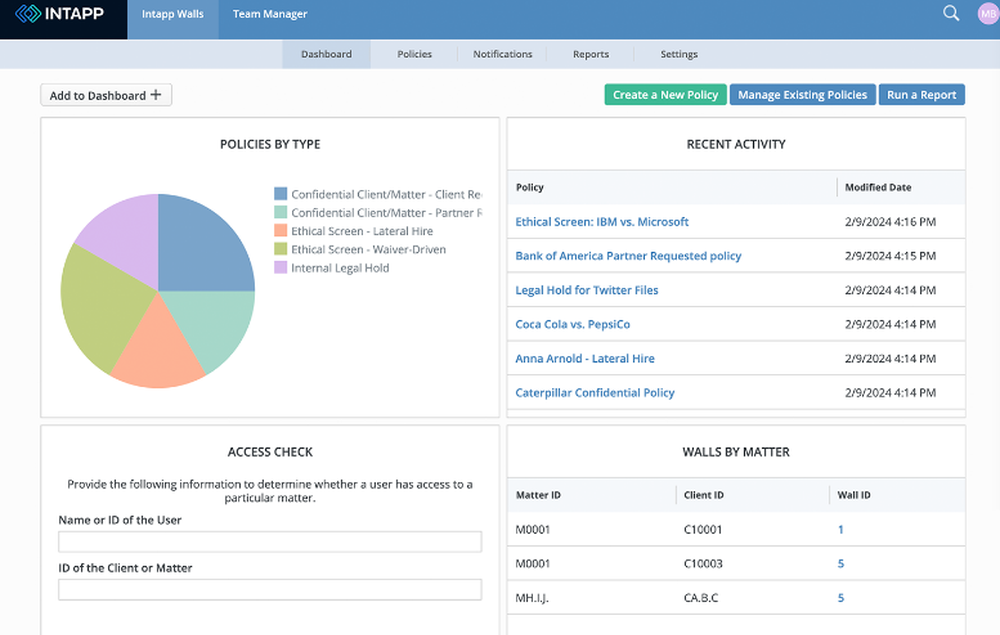Open Ethical Screen: IBM vs. Microsoft
1000x635 pixels.
tap(601, 222)
